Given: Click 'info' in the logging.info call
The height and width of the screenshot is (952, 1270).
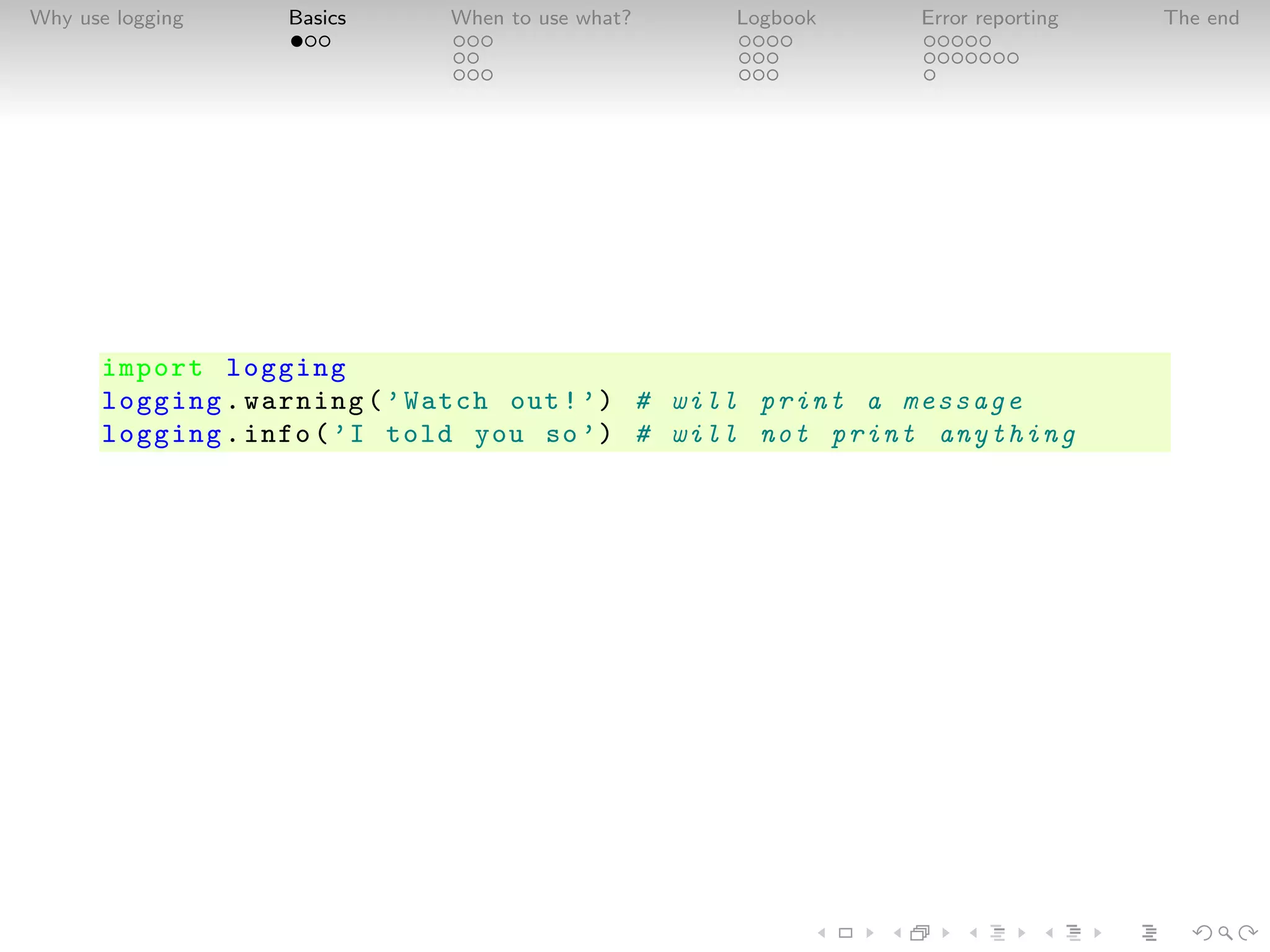Looking at the screenshot, I should click(x=277, y=434).
